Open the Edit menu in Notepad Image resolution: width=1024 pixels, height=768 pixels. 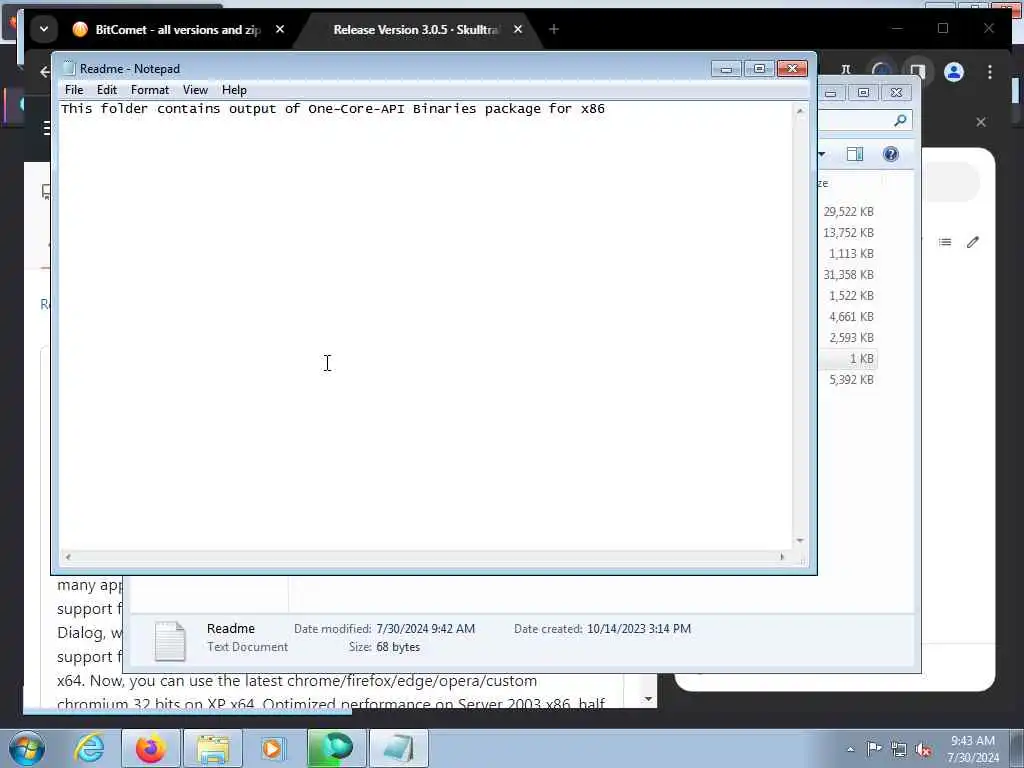[x=106, y=90]
